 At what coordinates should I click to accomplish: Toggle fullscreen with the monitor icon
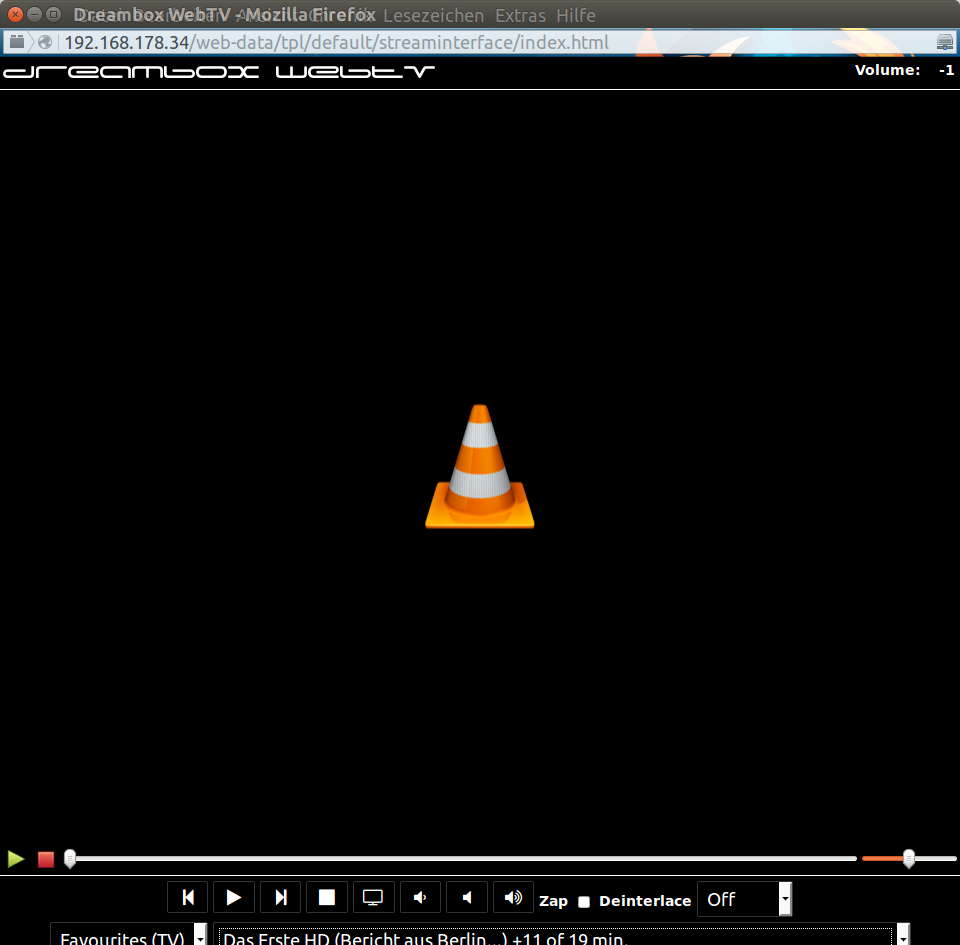(x=373, y=898)
